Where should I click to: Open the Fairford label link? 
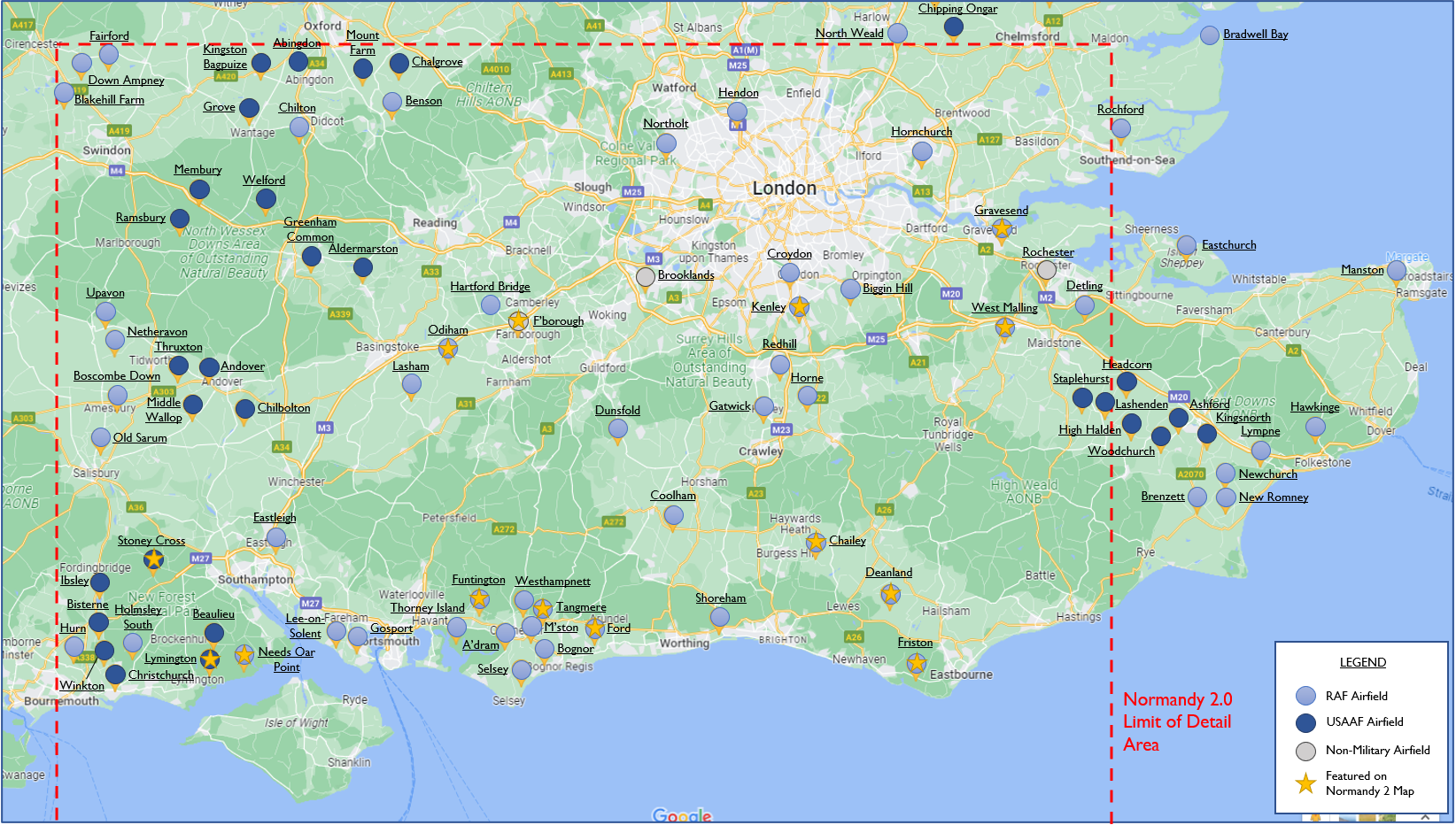(109, 36)
